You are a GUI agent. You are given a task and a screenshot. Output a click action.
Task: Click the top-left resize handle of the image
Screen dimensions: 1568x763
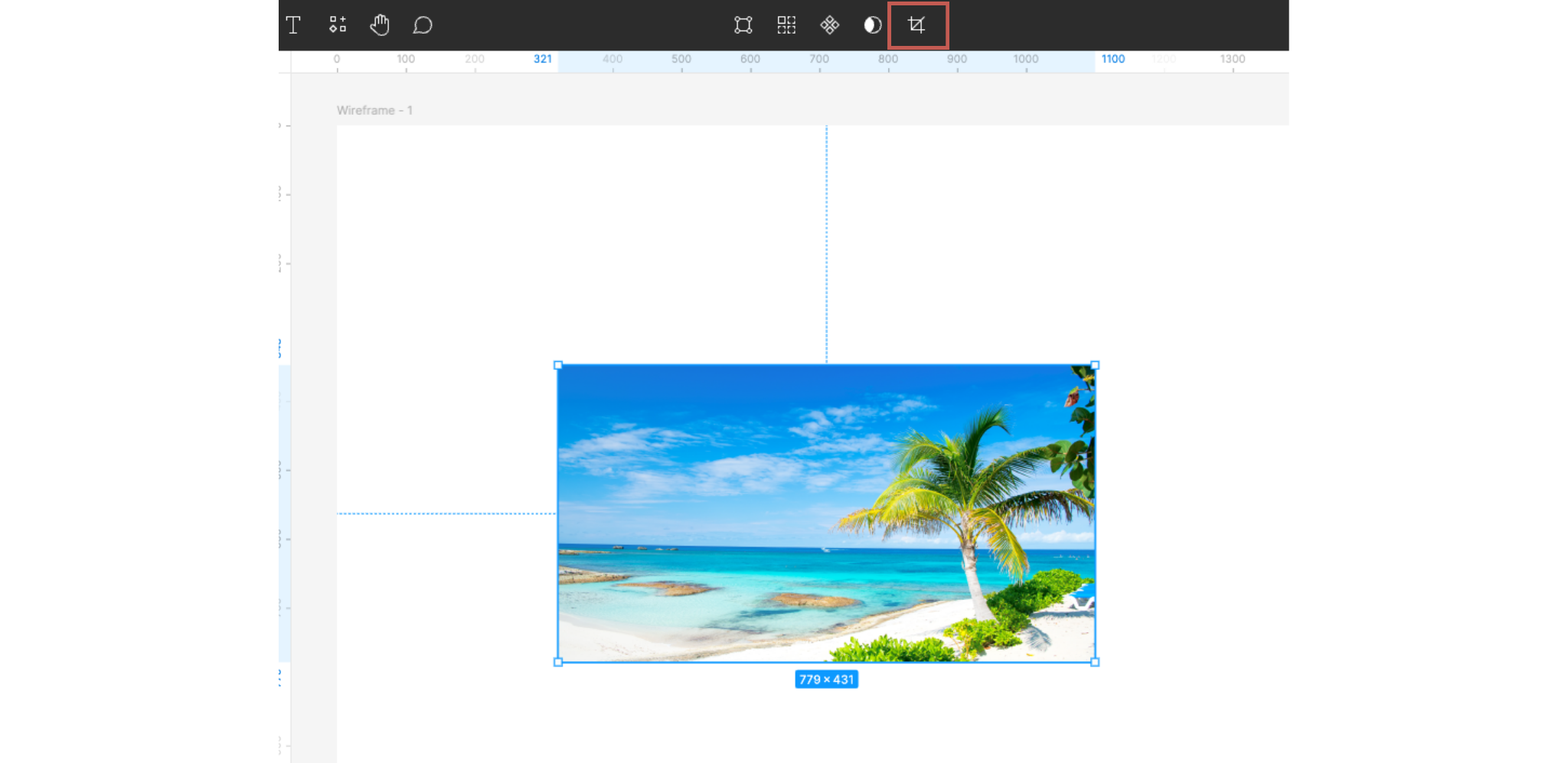point(557,365)
